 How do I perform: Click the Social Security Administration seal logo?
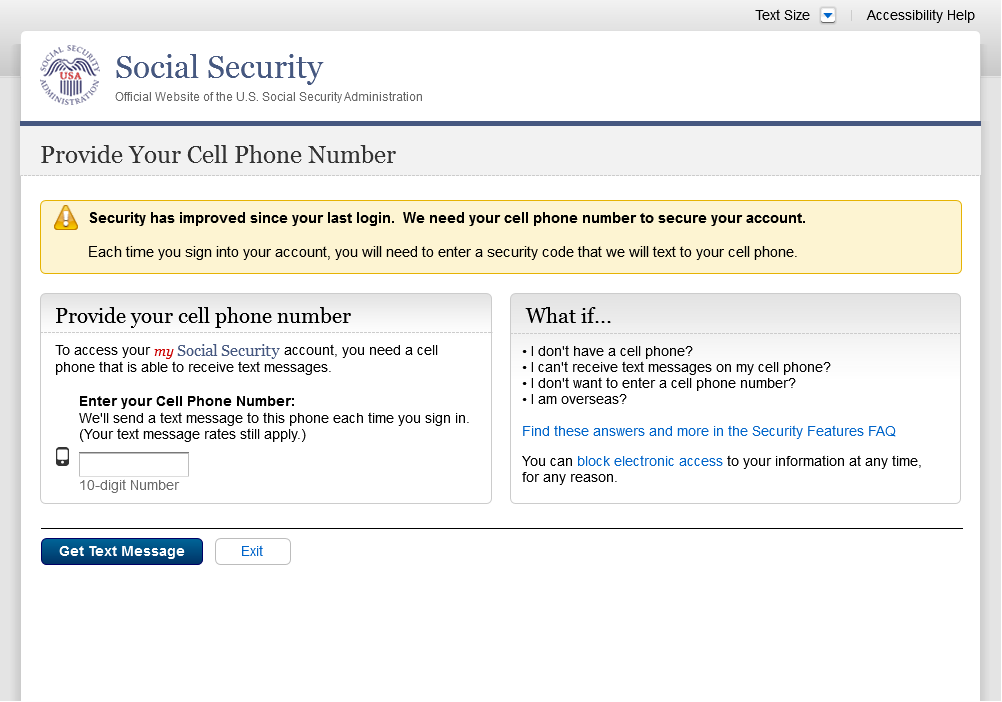[70, 75]
